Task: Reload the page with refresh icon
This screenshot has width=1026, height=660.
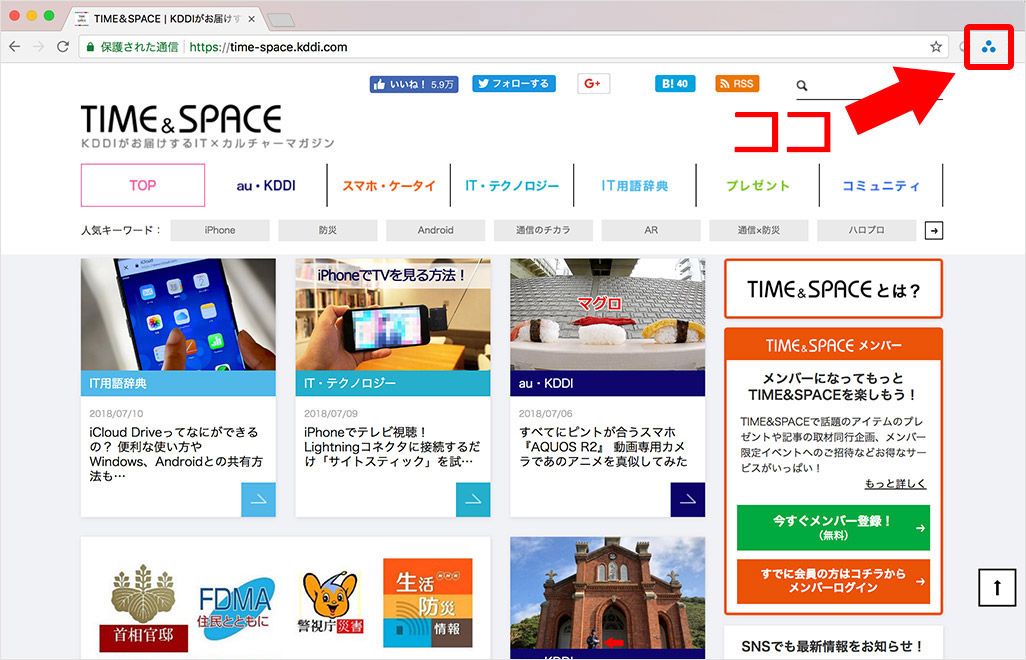Action: click(x=63, y=46)
